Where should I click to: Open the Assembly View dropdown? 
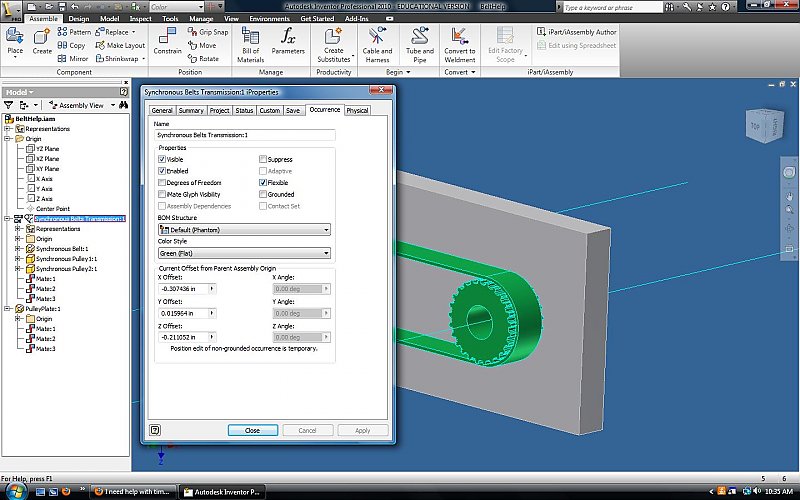[x=83, y=105]
